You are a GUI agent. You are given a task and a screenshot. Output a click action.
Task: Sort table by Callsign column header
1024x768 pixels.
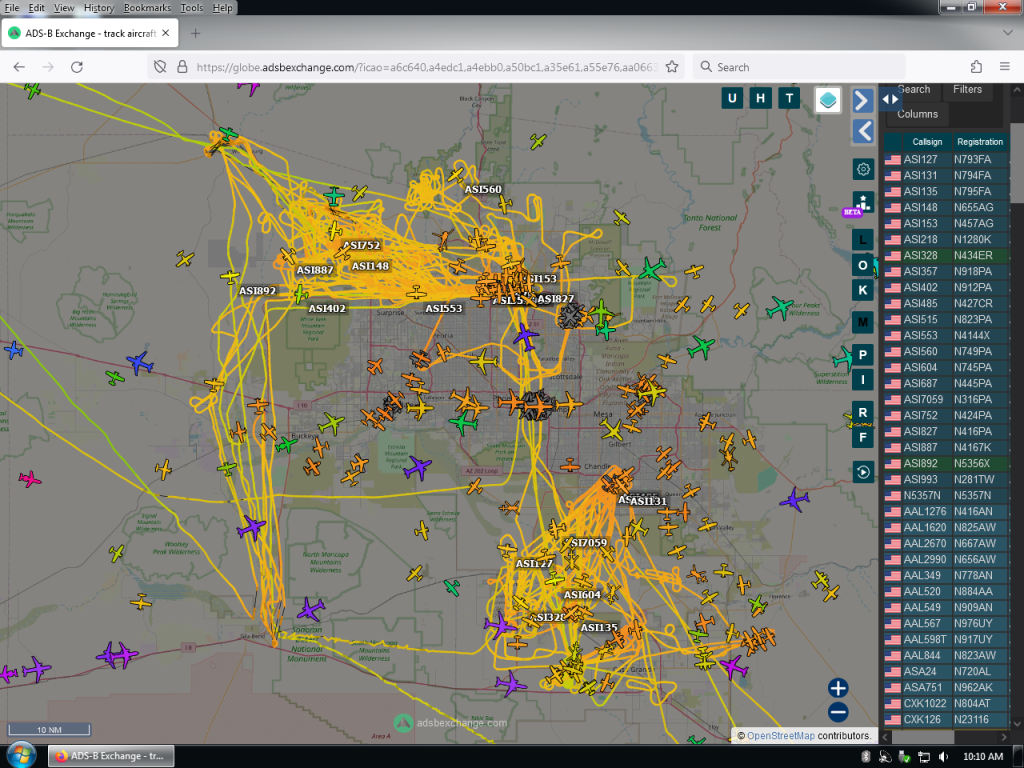pos(927,142)
